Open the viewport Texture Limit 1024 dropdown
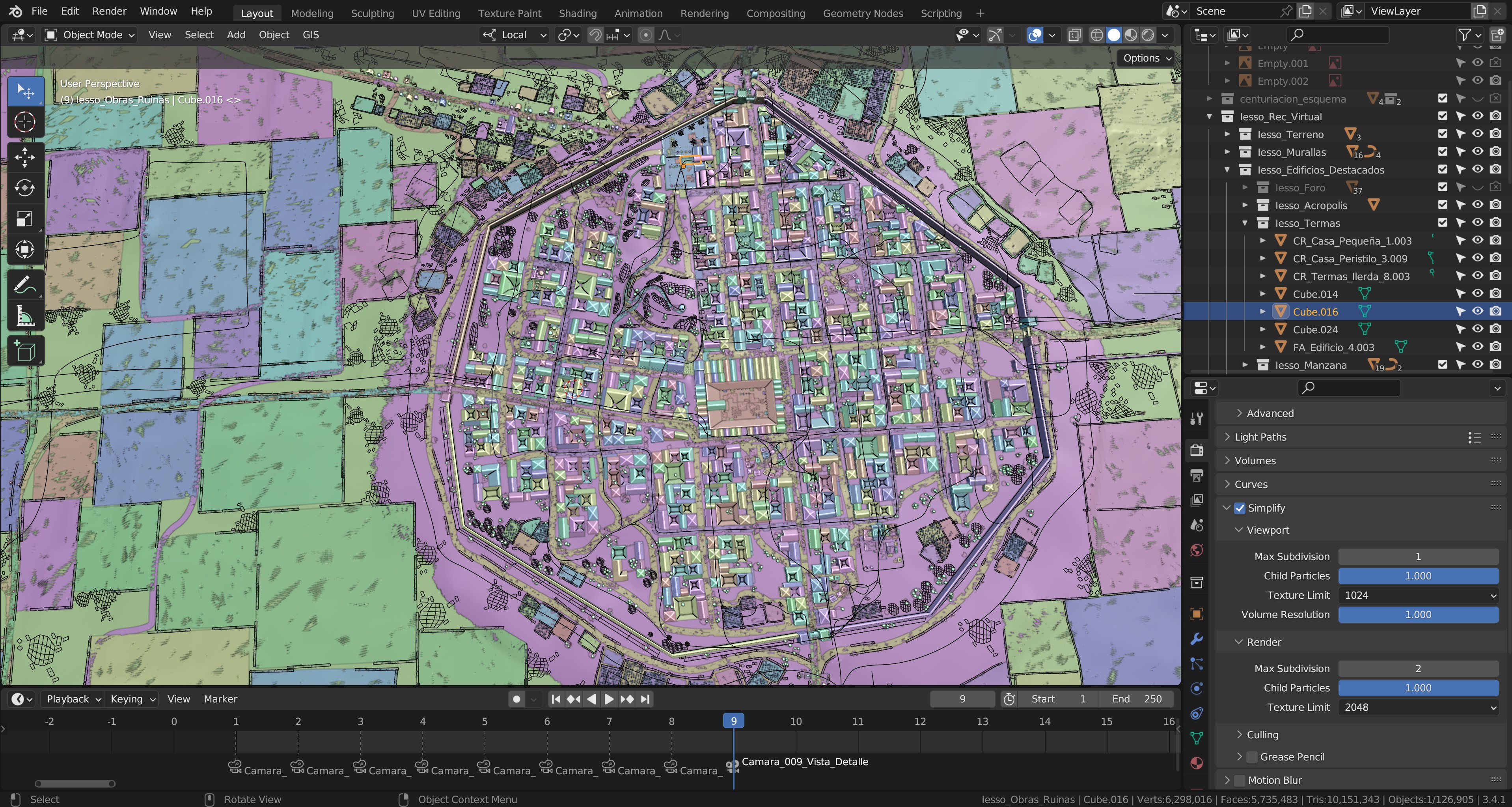Viewport: 1512px width, 807px height. [1417, 595]
